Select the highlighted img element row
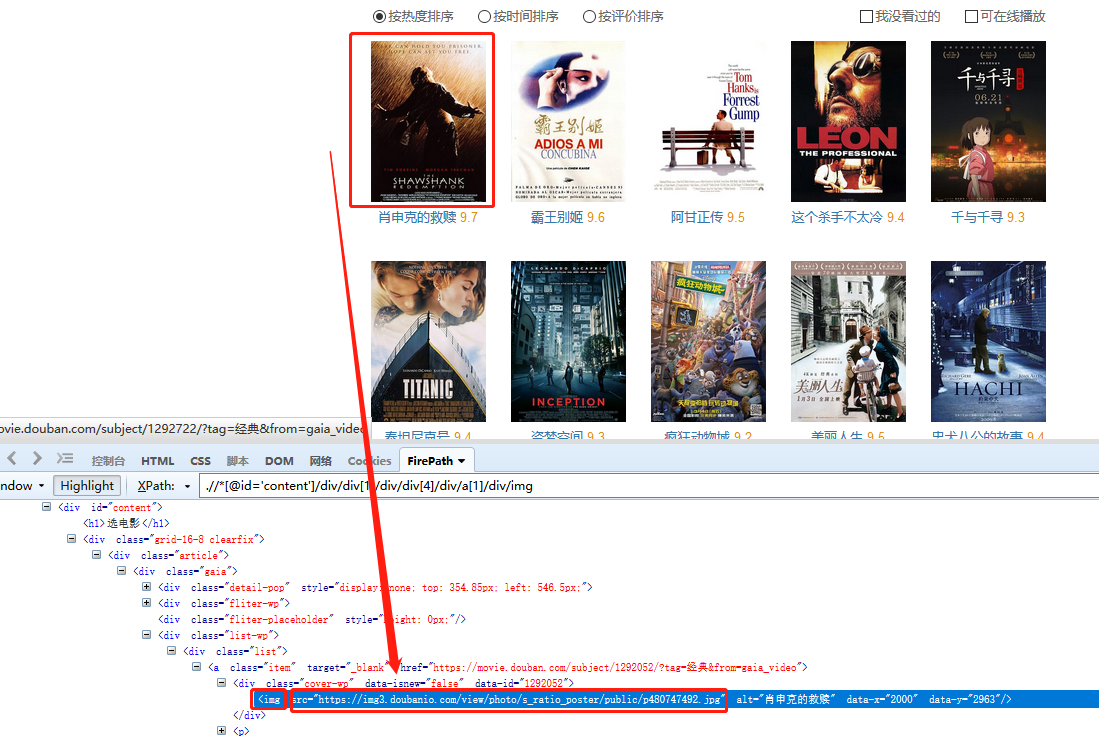1099x741 pixels. pos(676,699)
